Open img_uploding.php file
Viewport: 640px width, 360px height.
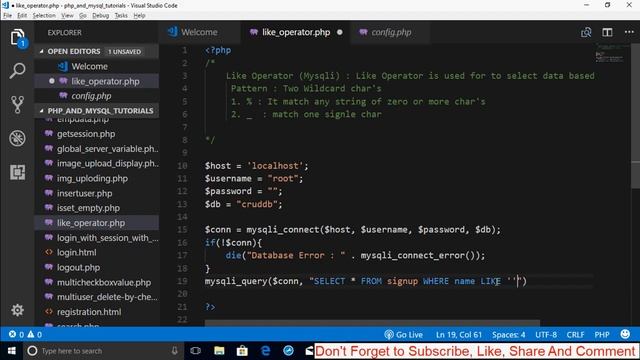[97, 178]
